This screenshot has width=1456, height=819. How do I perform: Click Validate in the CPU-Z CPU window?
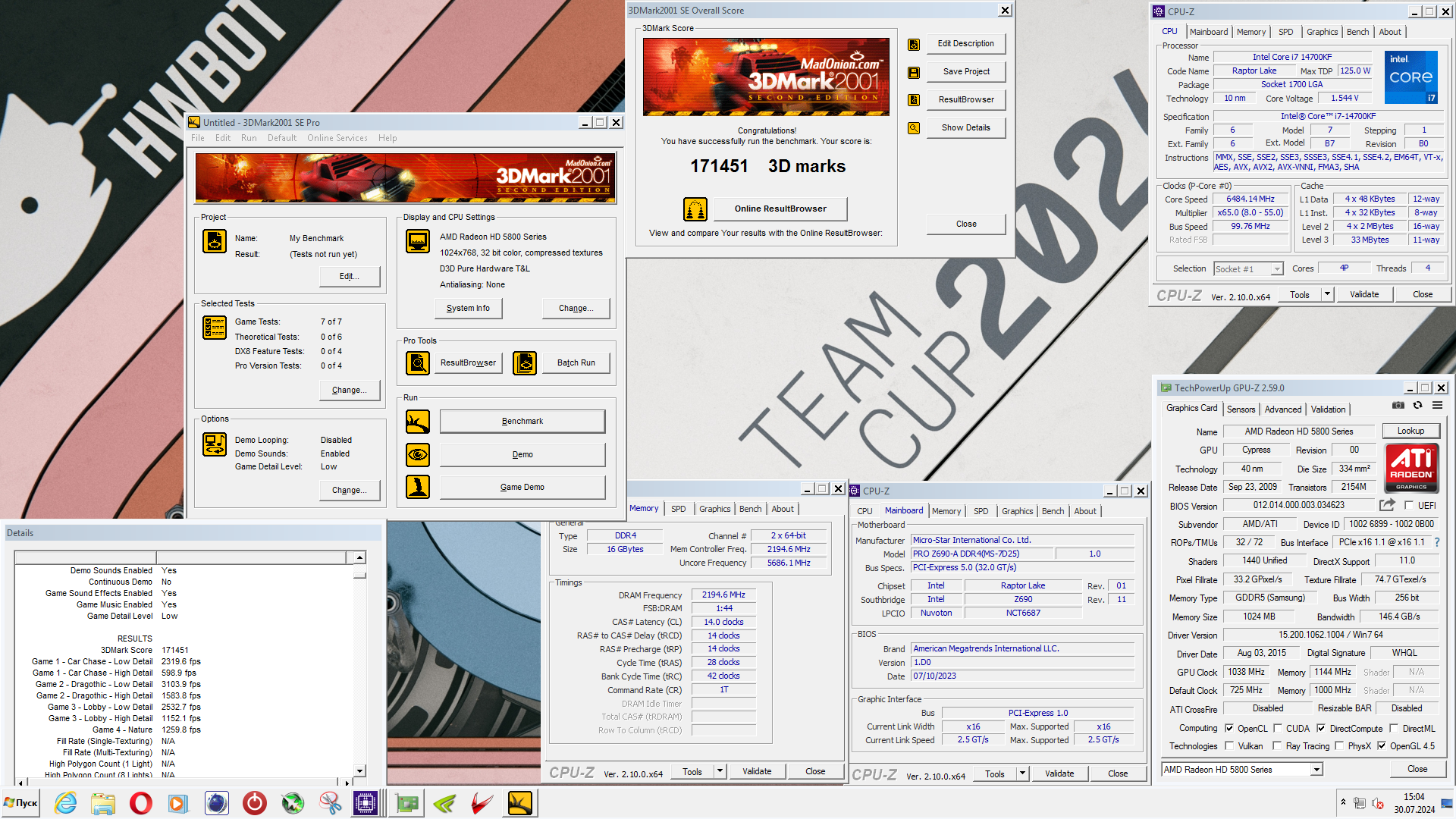(1364, 294)
